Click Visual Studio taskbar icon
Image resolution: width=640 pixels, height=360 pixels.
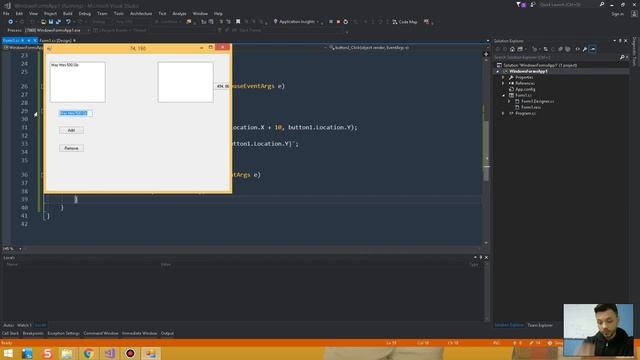(x=109, y=353)
